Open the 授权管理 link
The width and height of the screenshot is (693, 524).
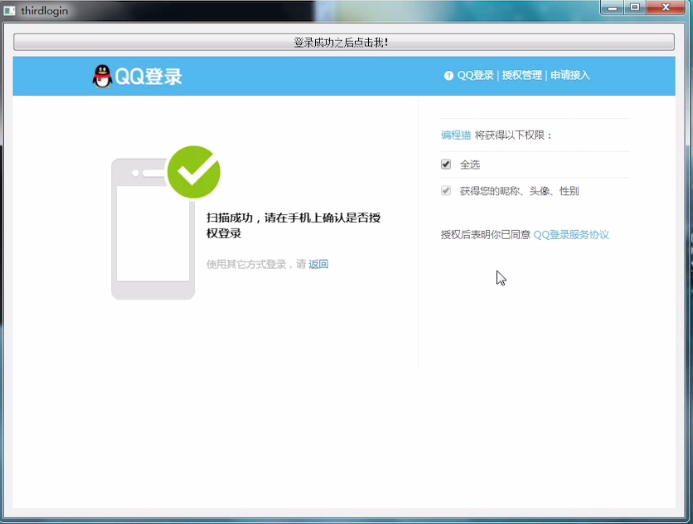pos(522,76)
